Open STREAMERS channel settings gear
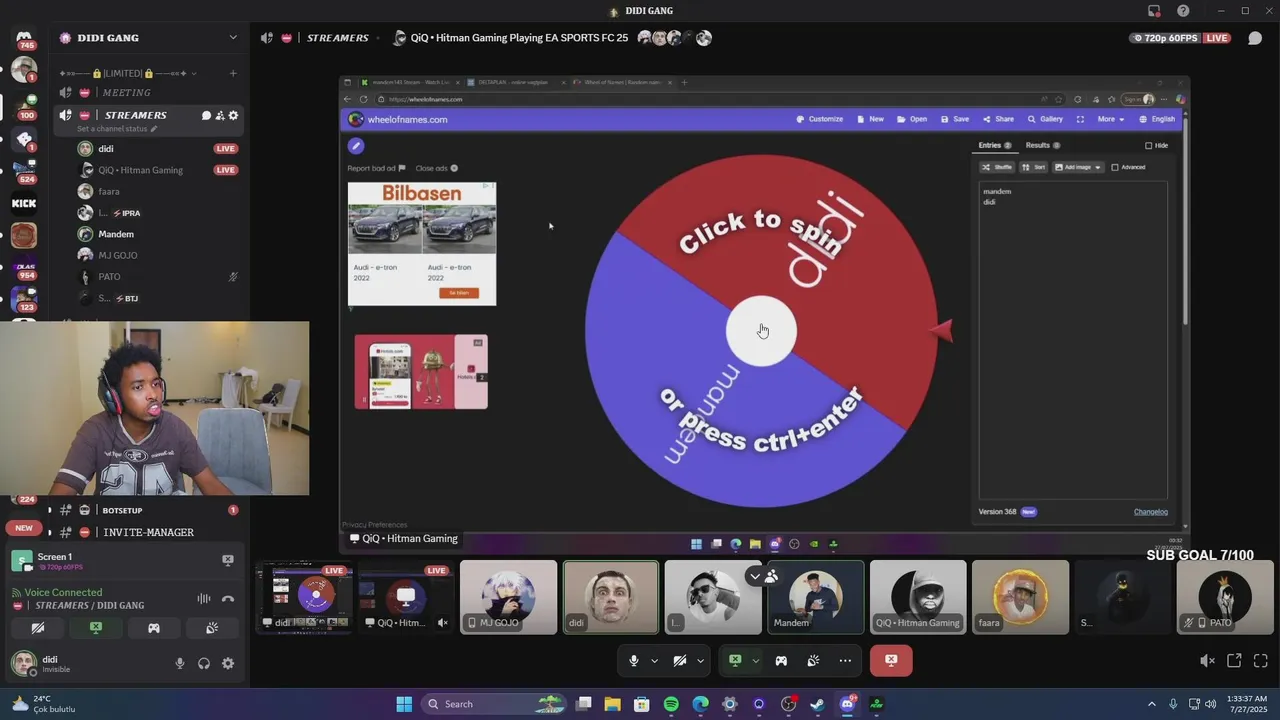 click(x=234, y=115)
